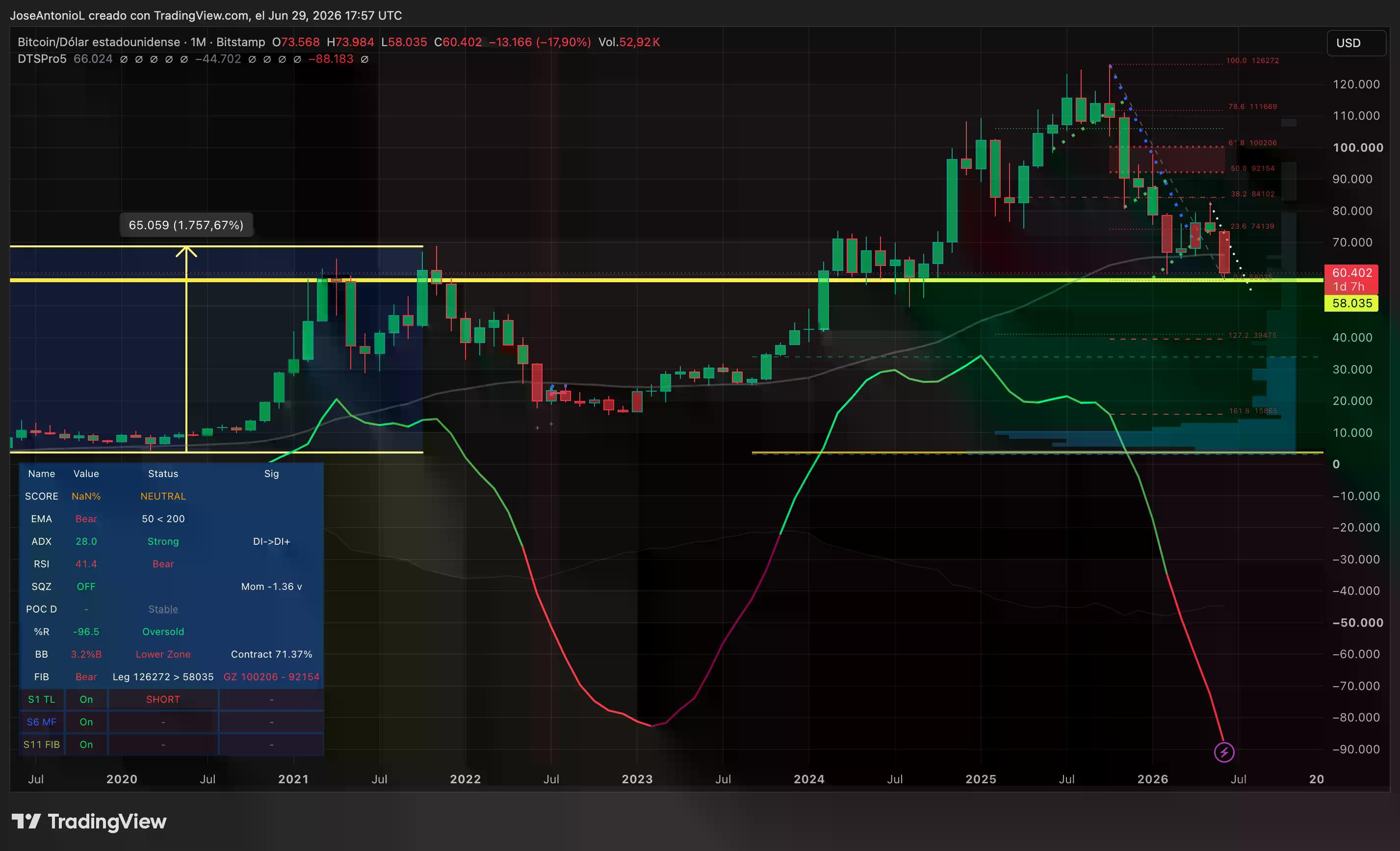Click the measurement tooltip 65.059 (1.757,67%)
This screenshot has width=1400, height=851.
(186, 225)
